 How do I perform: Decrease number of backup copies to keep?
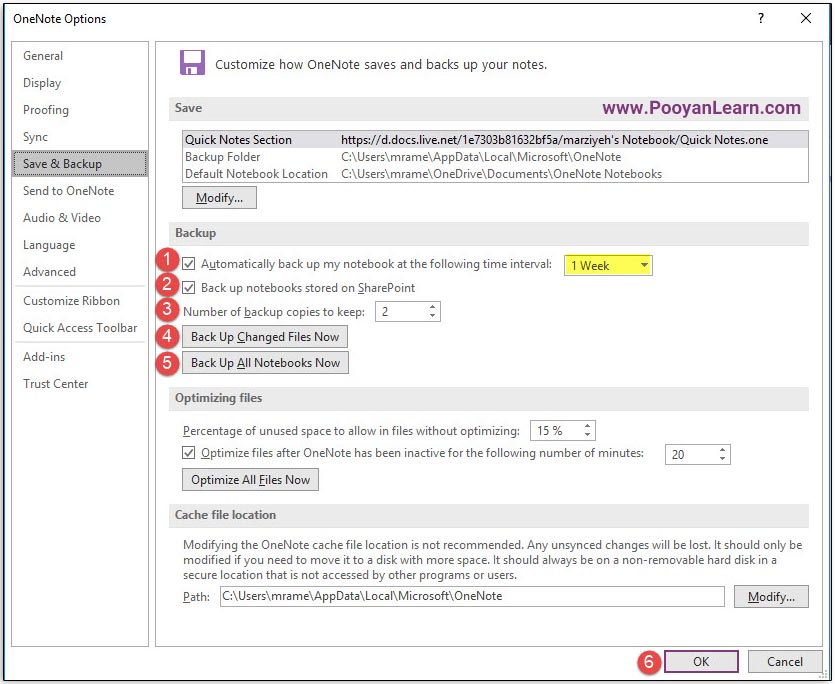pos(432,315)
